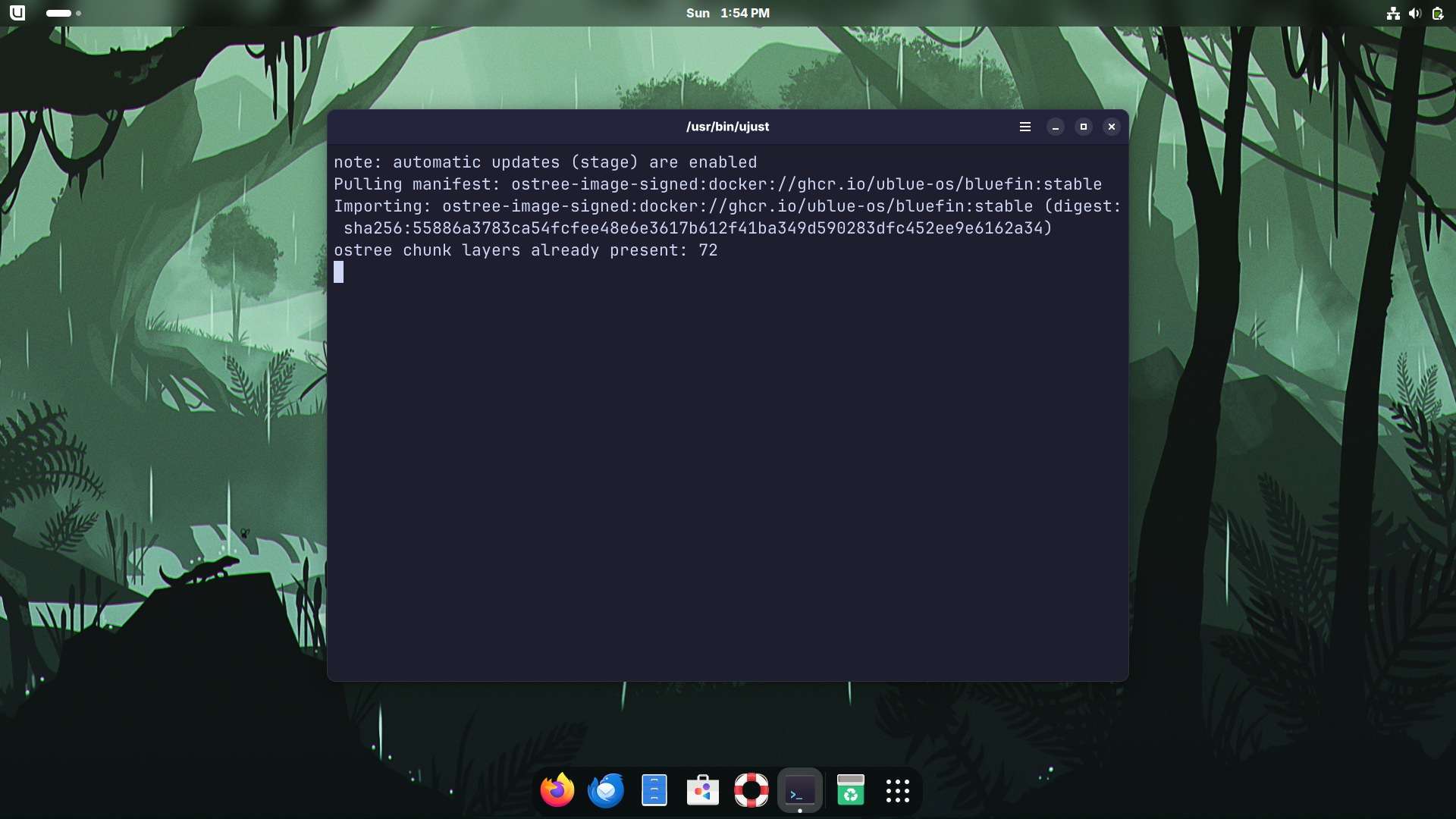Open the Software store from the dock

coord(703,790)
